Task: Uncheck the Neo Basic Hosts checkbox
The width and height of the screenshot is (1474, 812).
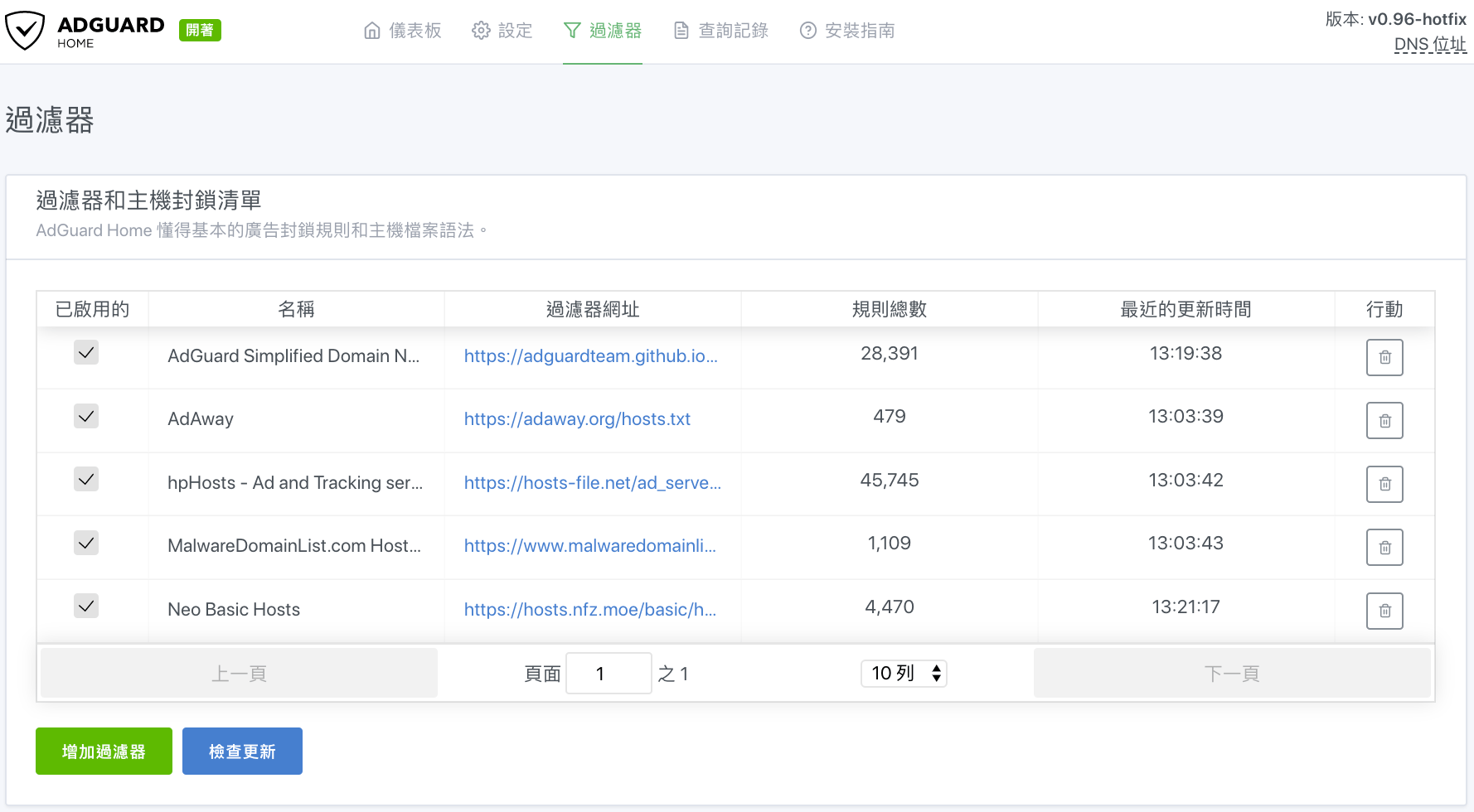Action: click(x=86, y=606)
